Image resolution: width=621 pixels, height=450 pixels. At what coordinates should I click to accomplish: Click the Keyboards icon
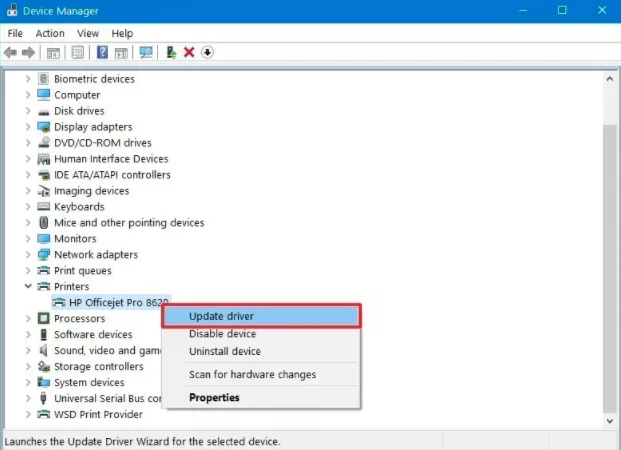click(43, 206)
